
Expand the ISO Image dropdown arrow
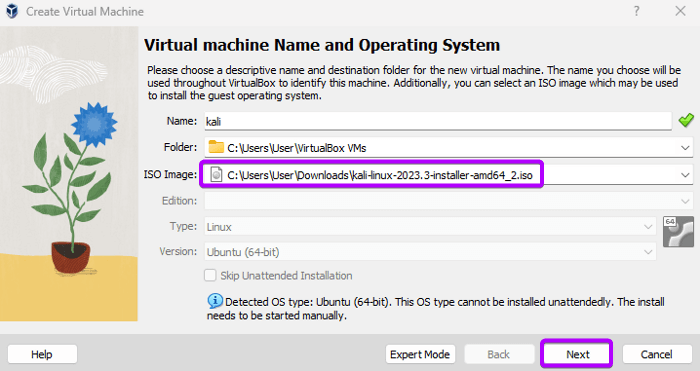685,175
